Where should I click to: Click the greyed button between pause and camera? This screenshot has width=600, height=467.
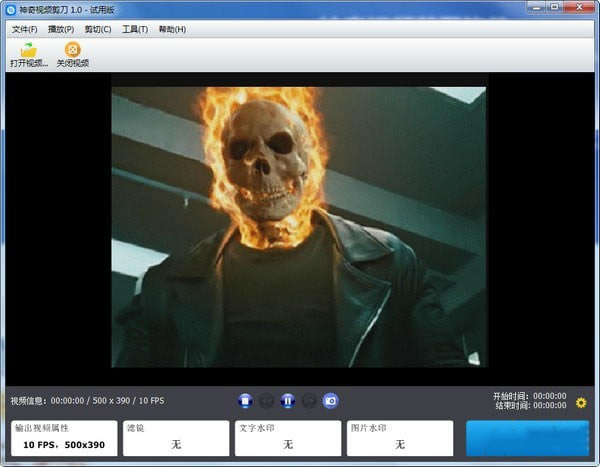click(309, 401)
